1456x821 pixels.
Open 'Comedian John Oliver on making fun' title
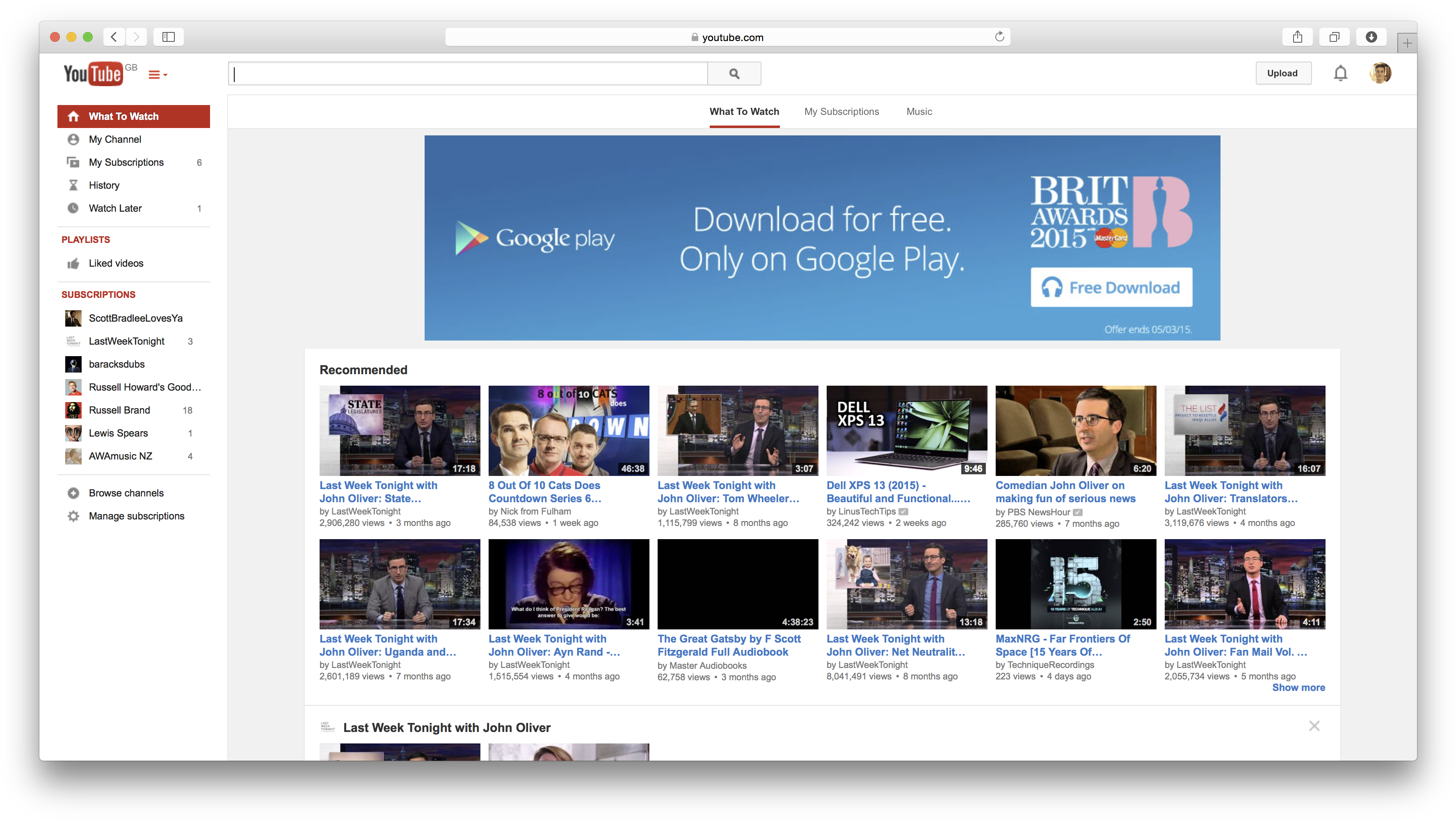click(x=1065, y=492)
